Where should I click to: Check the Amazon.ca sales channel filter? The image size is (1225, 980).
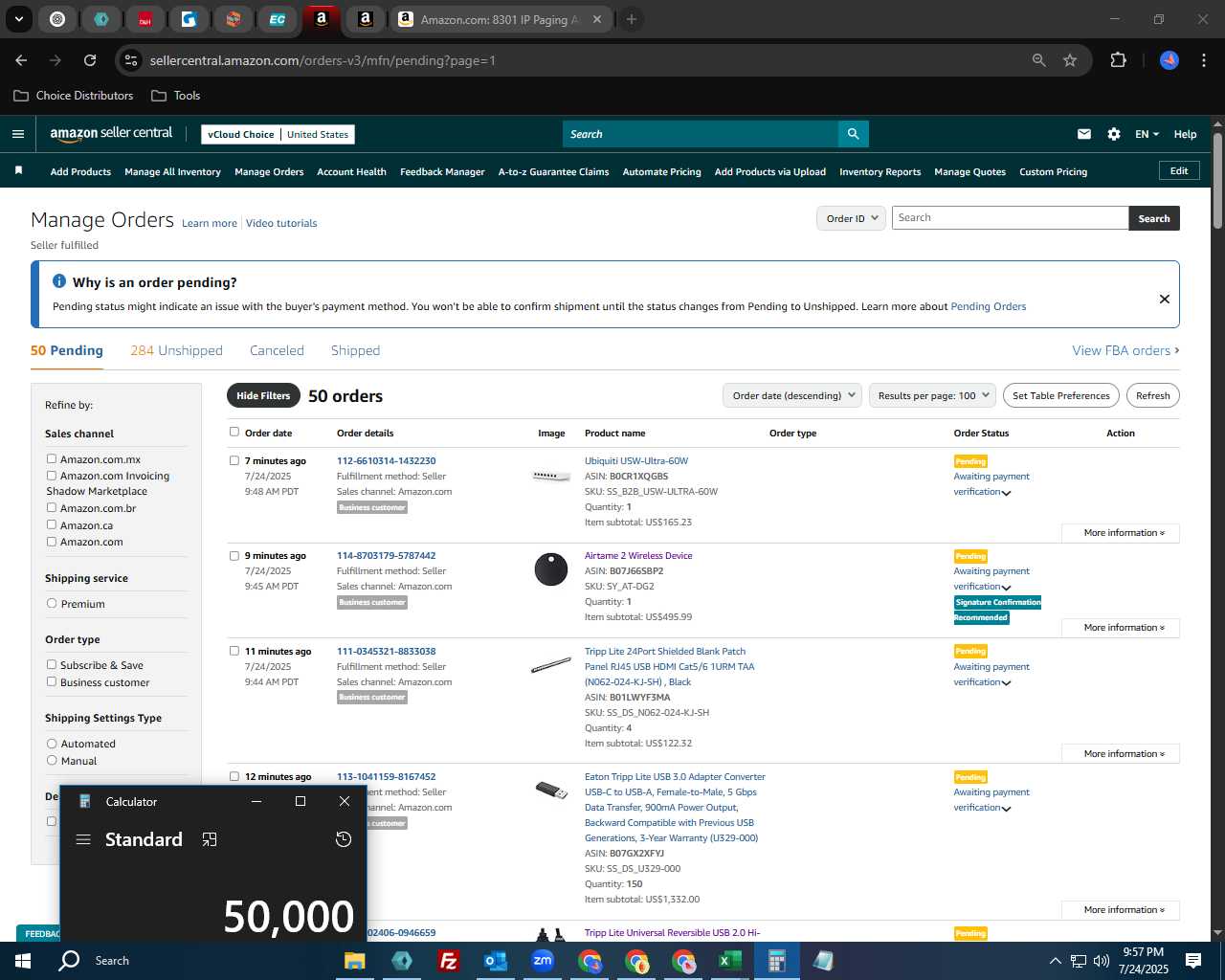pyautogui.click(x=52, y=525)
